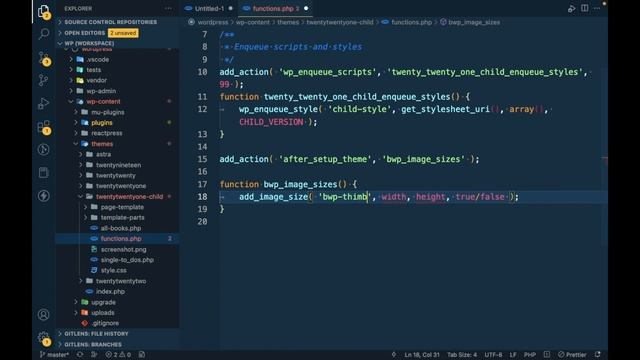Click Ln 18, Col 31 cursor position
This screenshot has width=640, height=360.
click(x=422, y=355)
